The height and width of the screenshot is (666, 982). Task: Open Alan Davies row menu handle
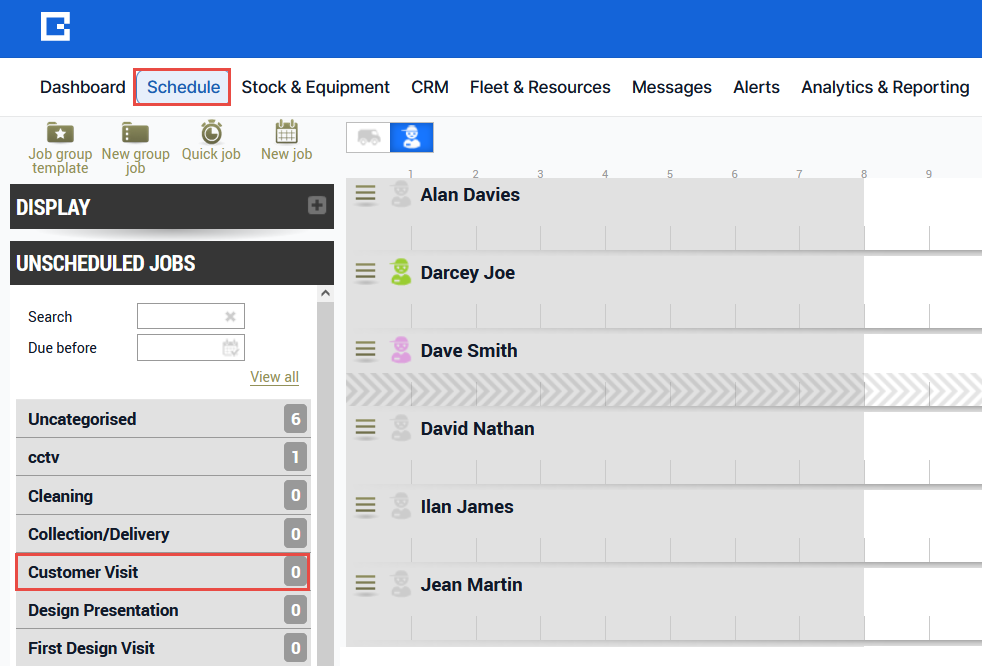[366, 194]
